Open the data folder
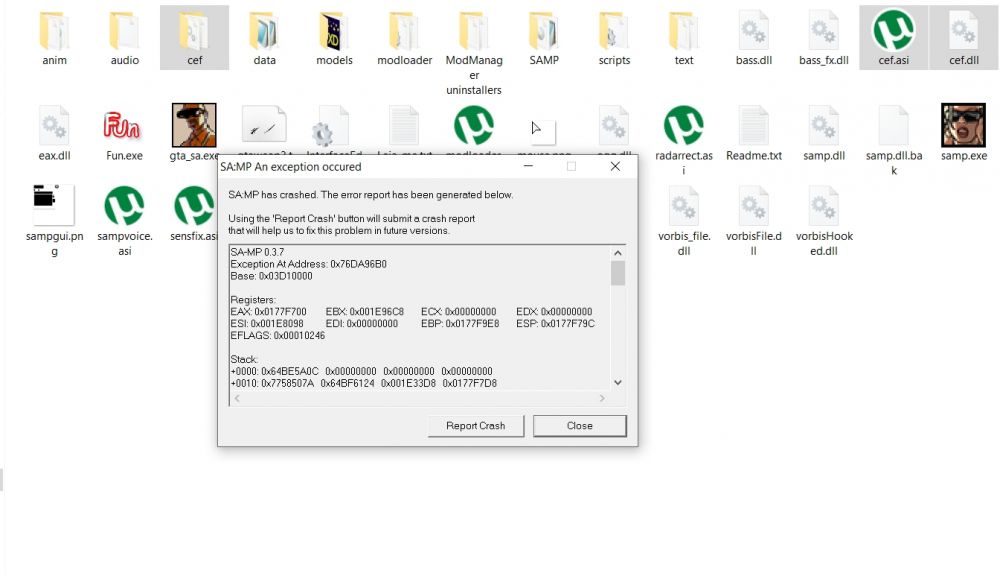1000x576 pixels. click(264, 37)
